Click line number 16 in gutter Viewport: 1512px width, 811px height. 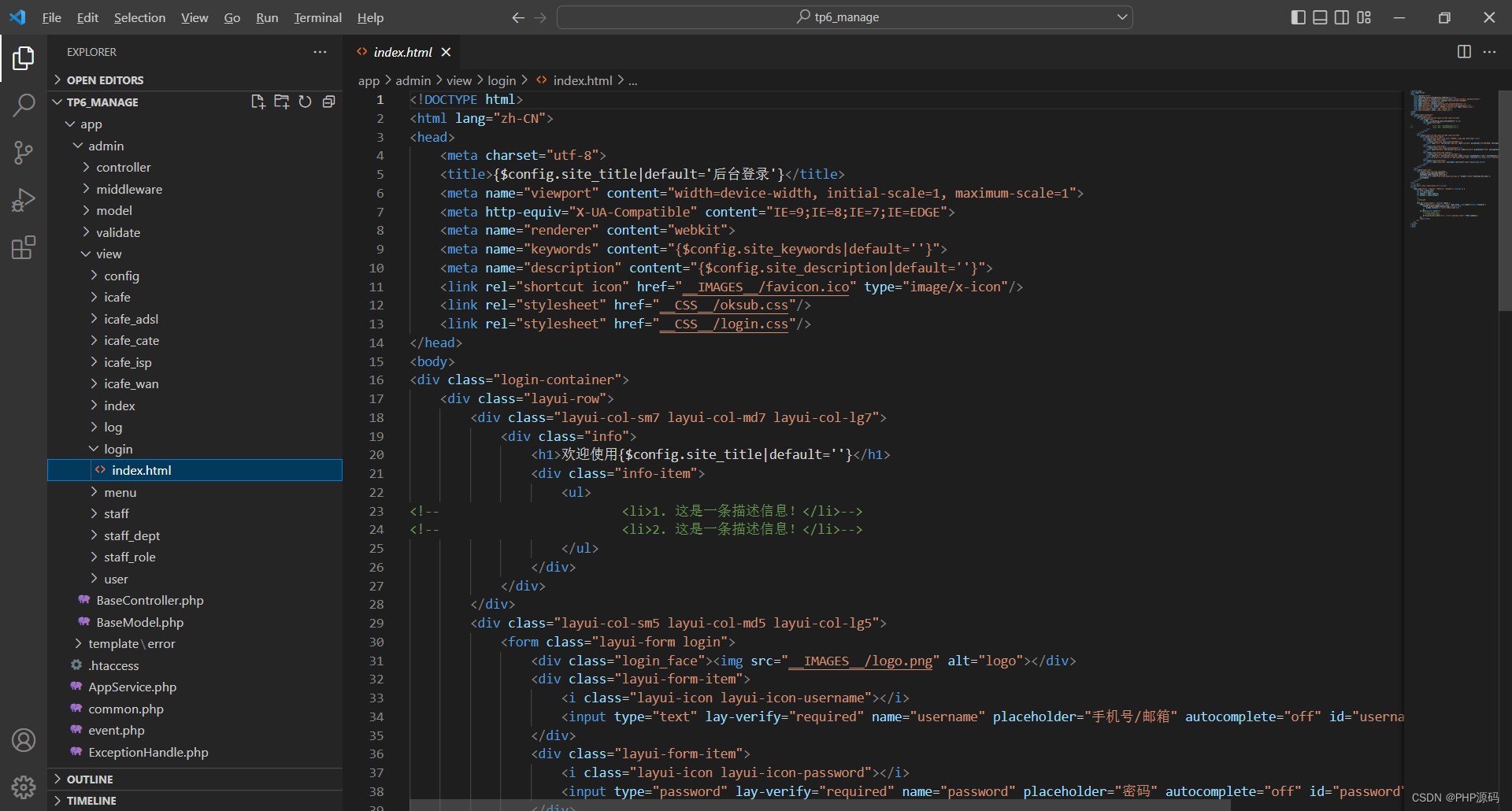coord(376,380)
